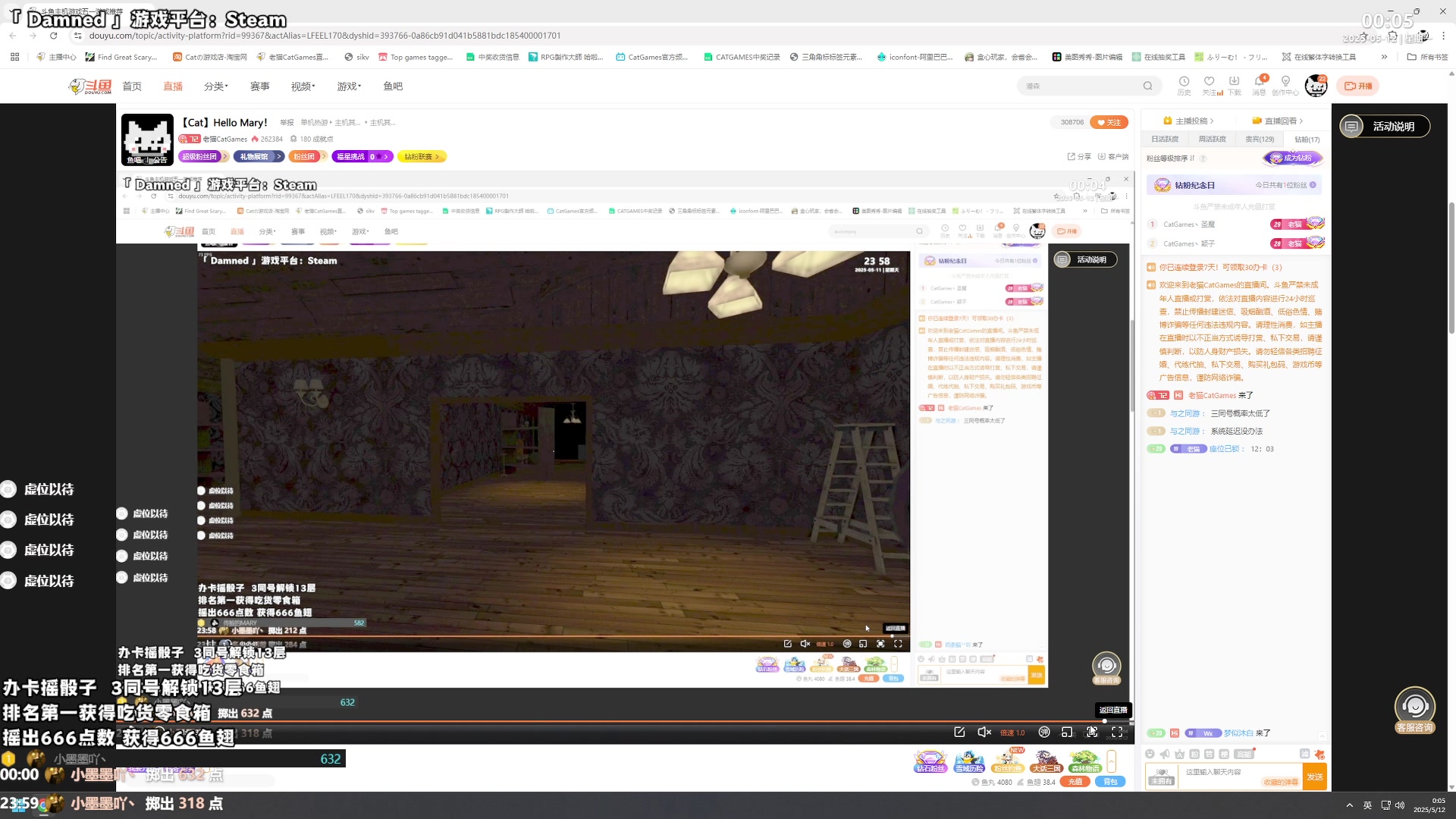The height and width of the screenshot is (819, 1456).
Task: Expand the 福星挑战 badge
Action: coord(362,156)
